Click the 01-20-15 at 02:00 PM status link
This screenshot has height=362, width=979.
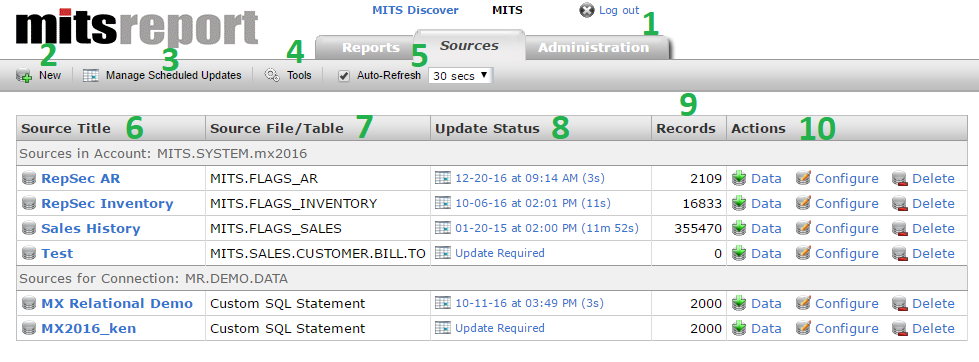tap(547, 228)
